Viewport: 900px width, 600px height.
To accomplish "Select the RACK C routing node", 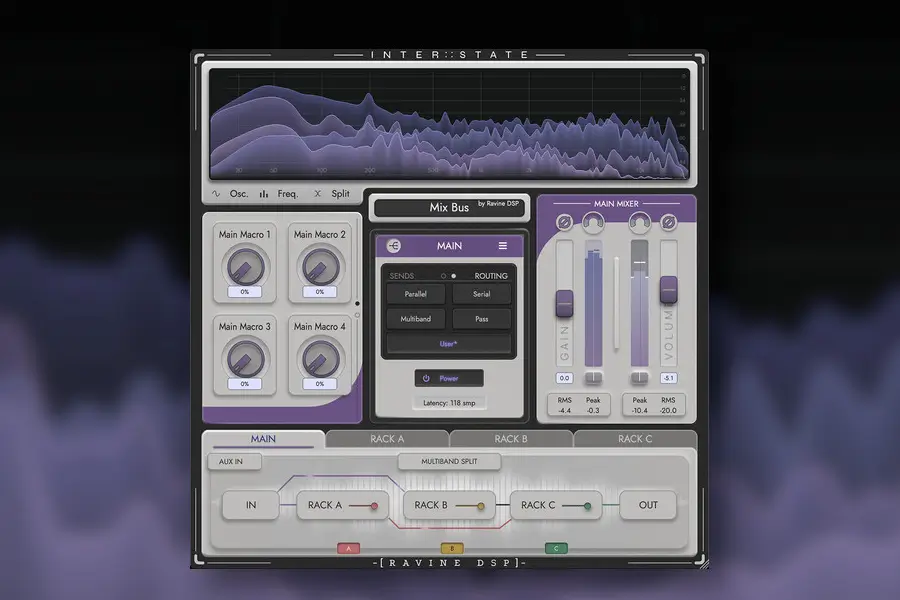I will point(556,505).
